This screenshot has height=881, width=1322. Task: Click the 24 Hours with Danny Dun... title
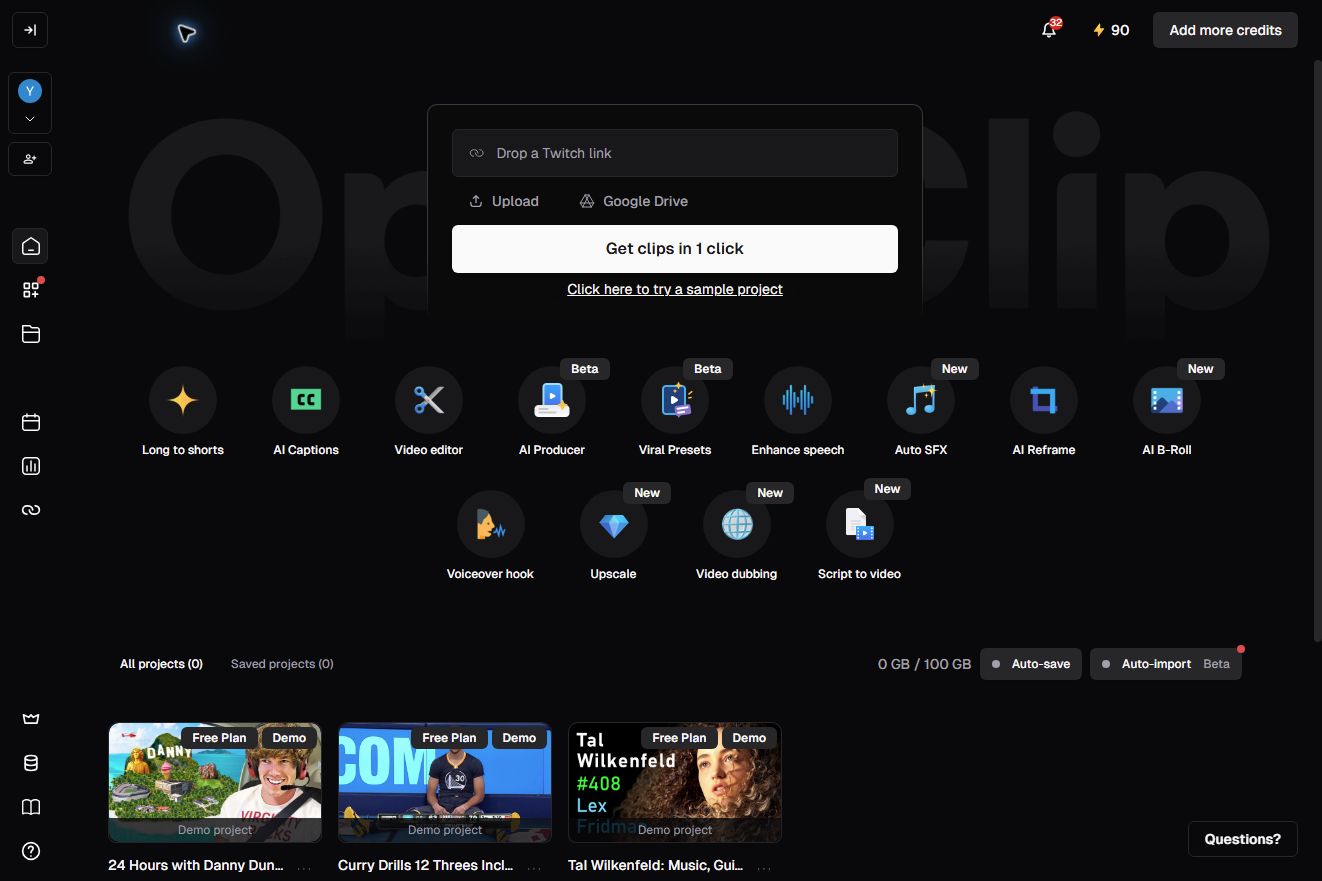196,865
